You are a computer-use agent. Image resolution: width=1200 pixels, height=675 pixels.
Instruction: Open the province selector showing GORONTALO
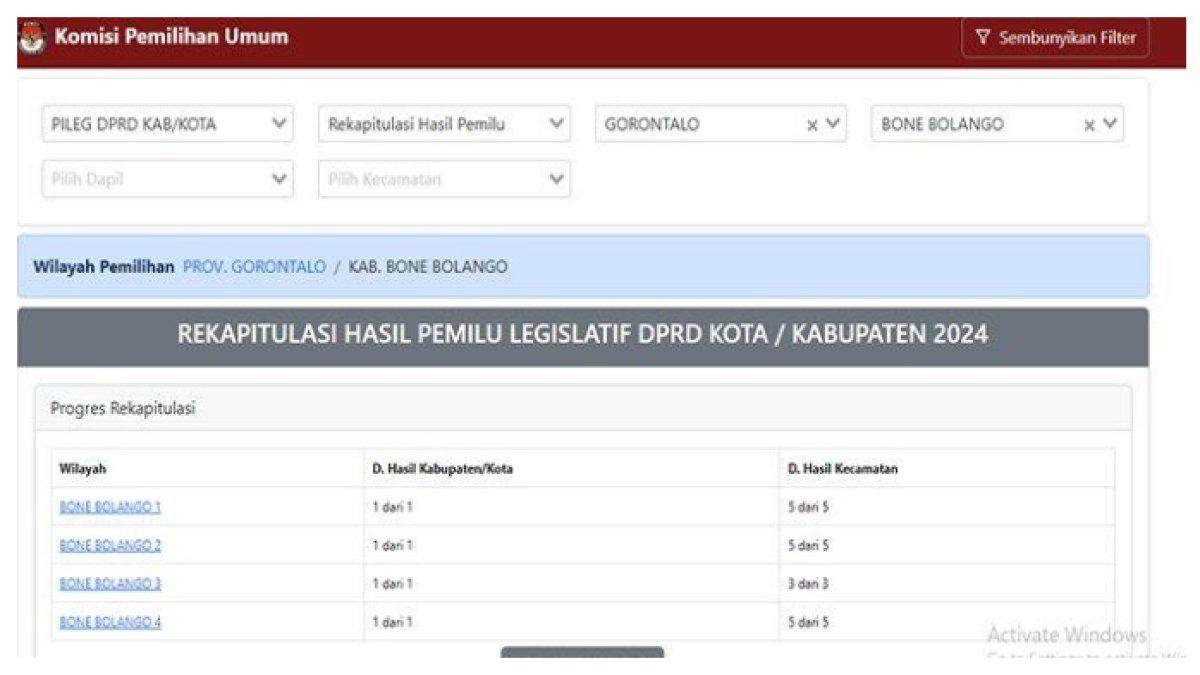(700, 124)
